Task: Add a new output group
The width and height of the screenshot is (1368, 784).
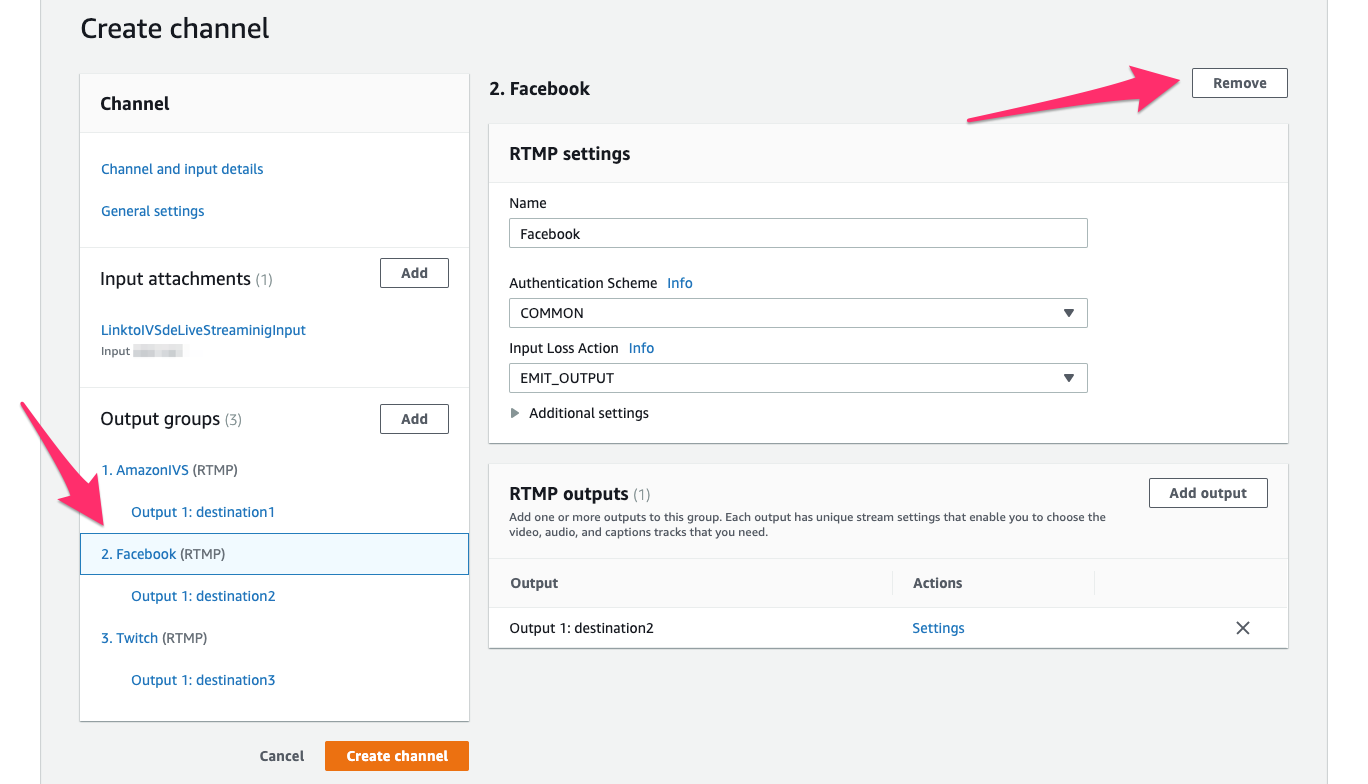Action: [414, 418]
